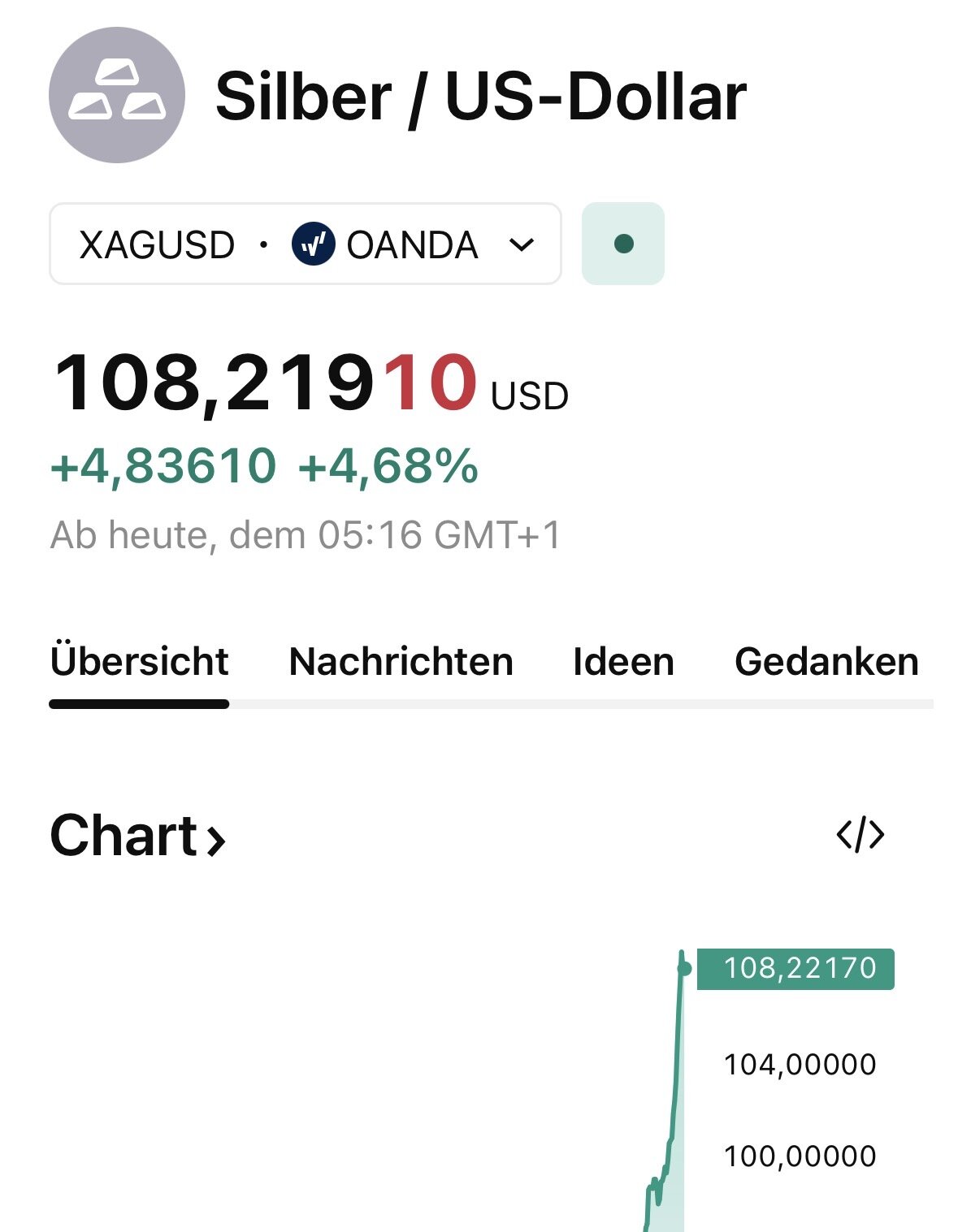Viewport: 958px width, 1232px height.
Task: Click the +4,68% change value
Action: coord(388,467)
